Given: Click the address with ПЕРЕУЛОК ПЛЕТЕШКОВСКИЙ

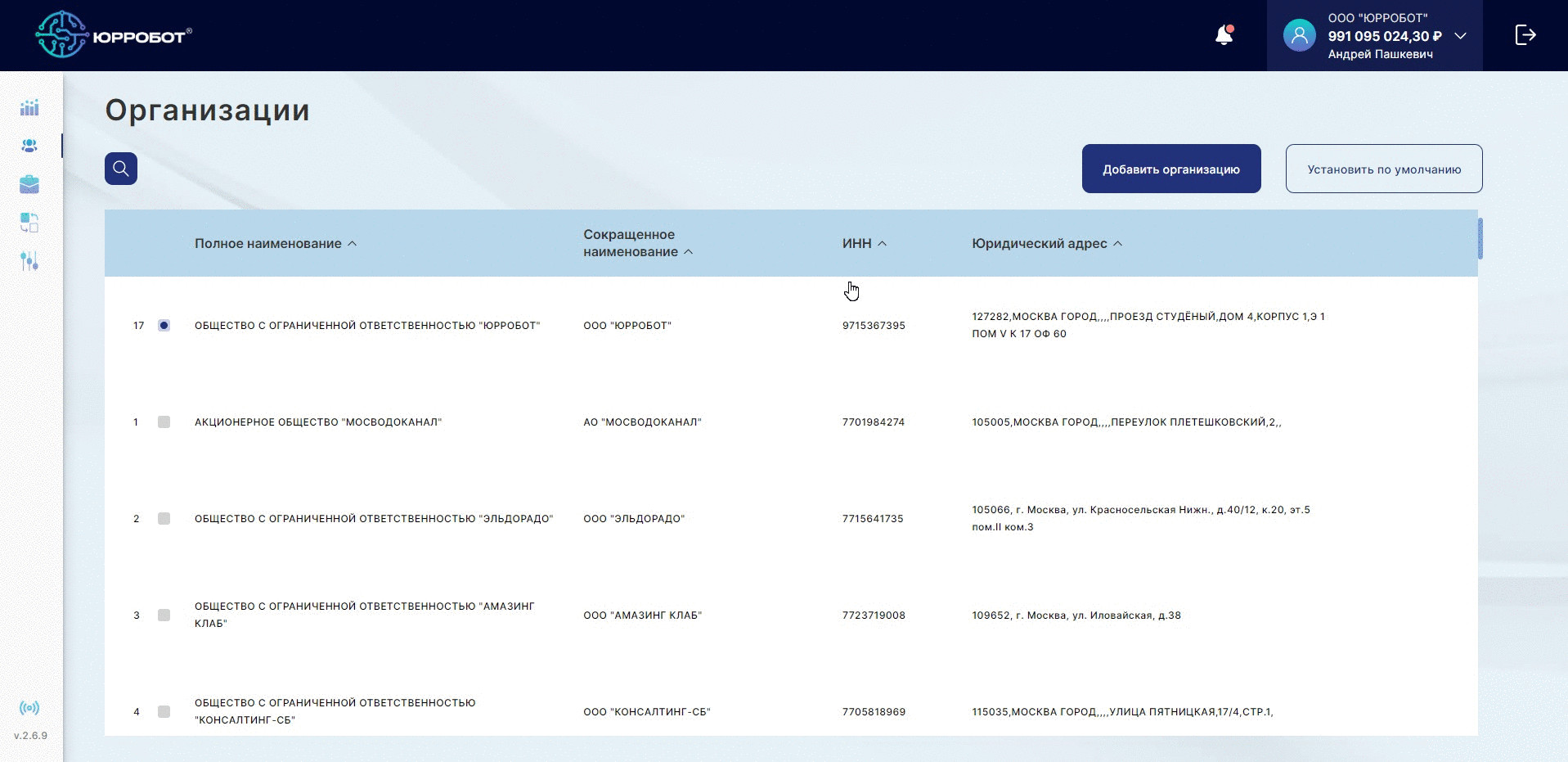Looking at the screenshot, I should pyautogui.click(x=1126, y=422).
